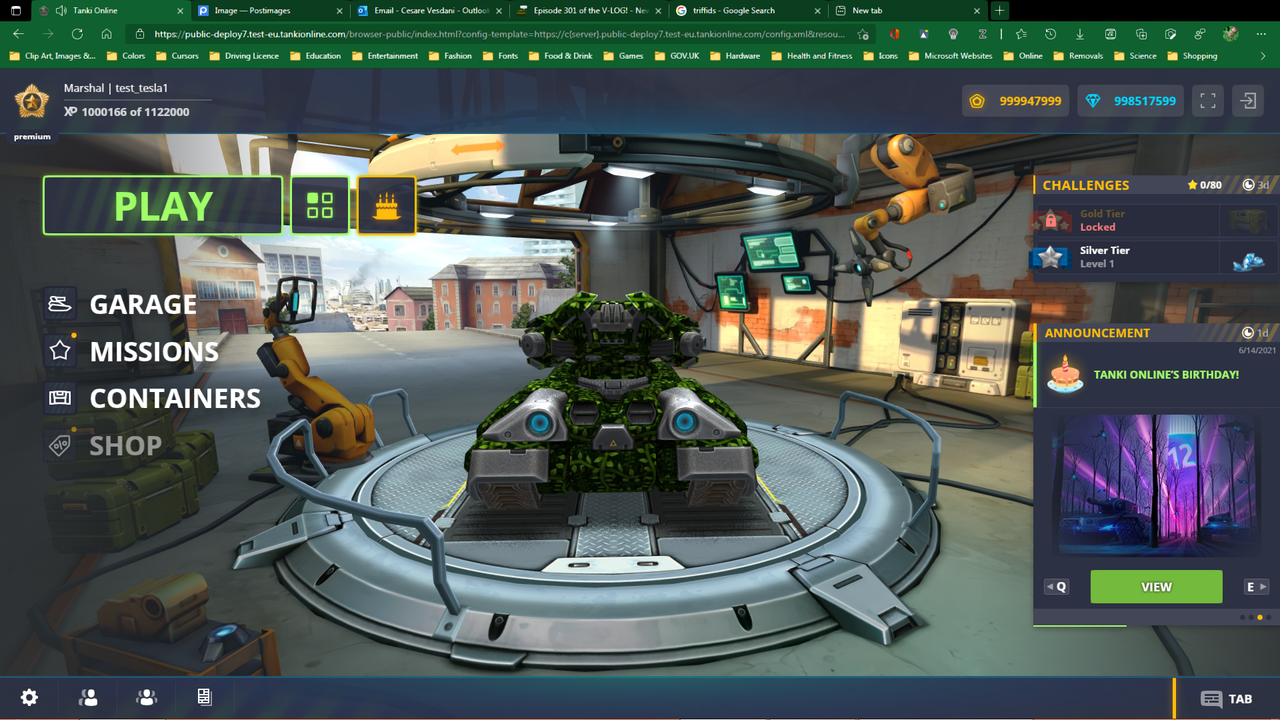Open the Entertainment bookmarks folder

[x=385, y=56]
